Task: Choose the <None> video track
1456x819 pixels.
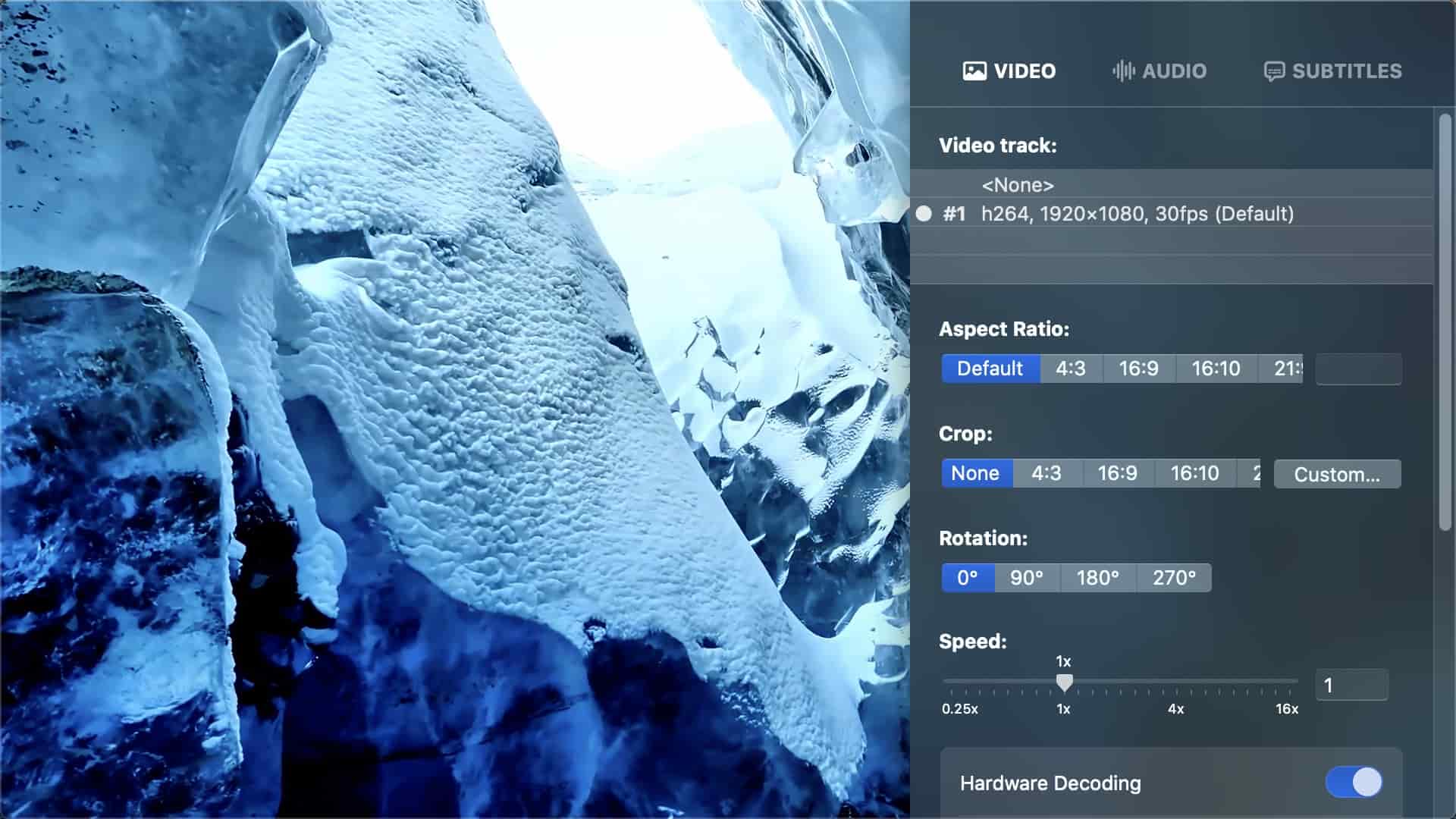Action: [1017, 185]
